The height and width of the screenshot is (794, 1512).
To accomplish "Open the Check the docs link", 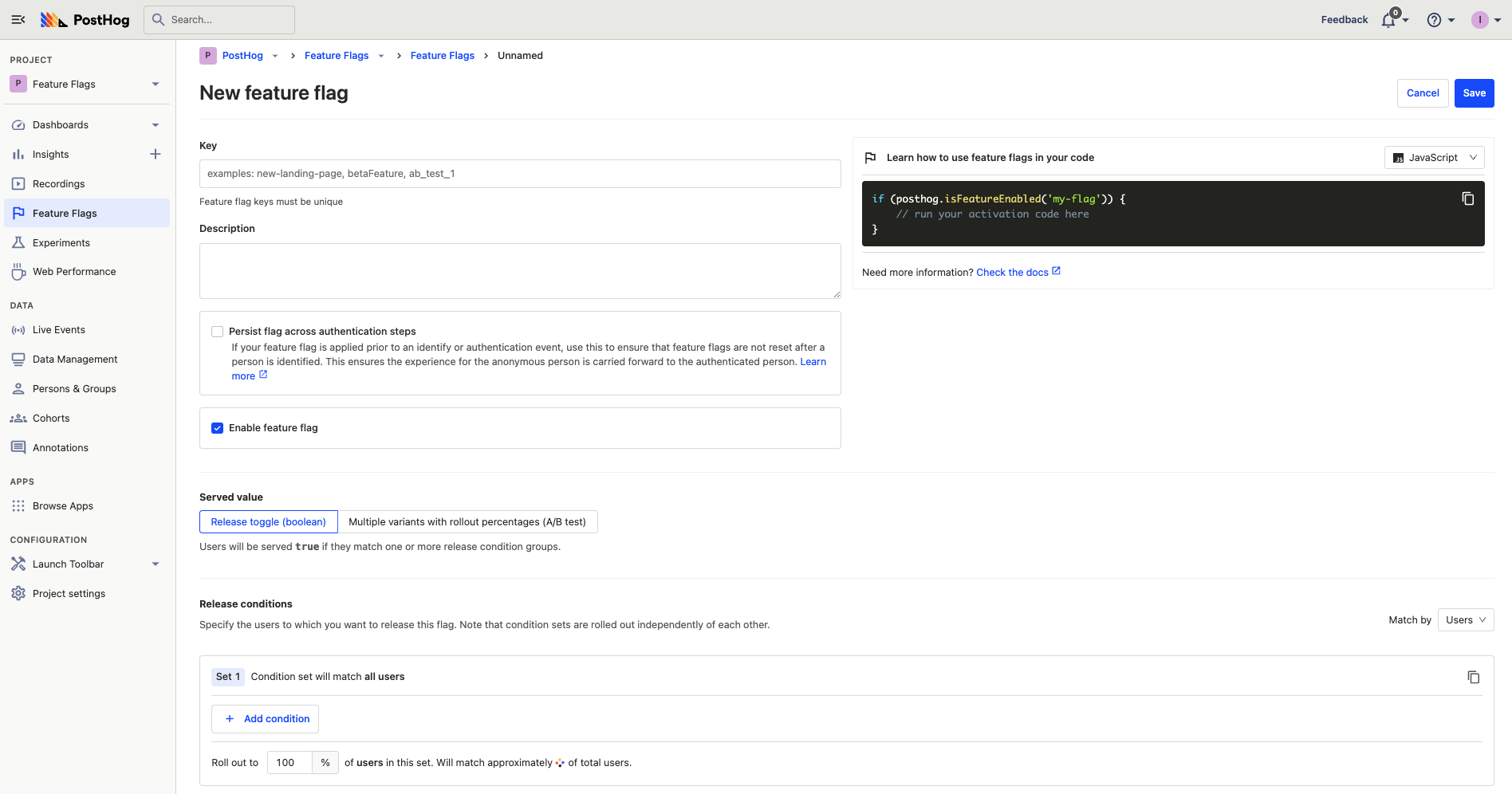I will (x=1012, y=273).
